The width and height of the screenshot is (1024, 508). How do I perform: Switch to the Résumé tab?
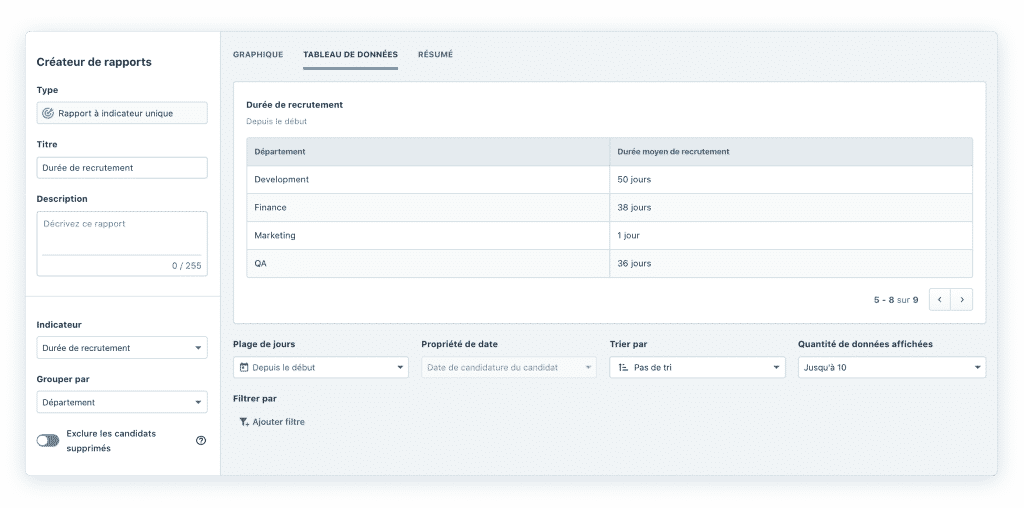[x=435, y=54]
